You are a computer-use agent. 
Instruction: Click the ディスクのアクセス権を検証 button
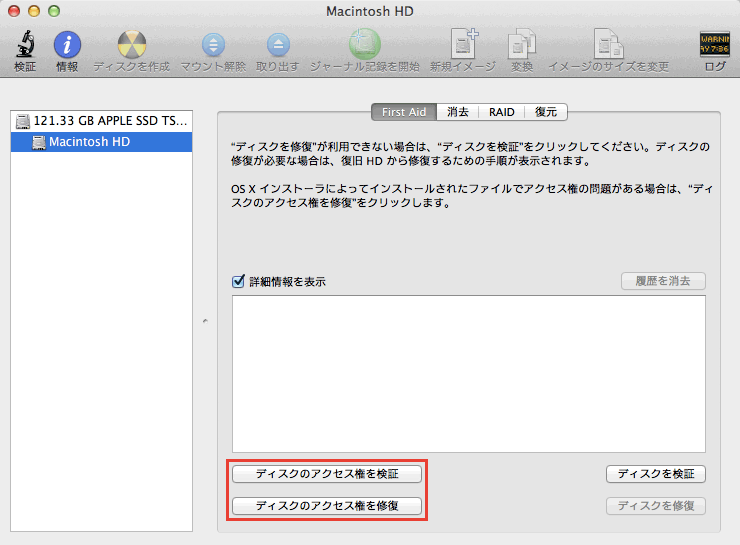327,474
